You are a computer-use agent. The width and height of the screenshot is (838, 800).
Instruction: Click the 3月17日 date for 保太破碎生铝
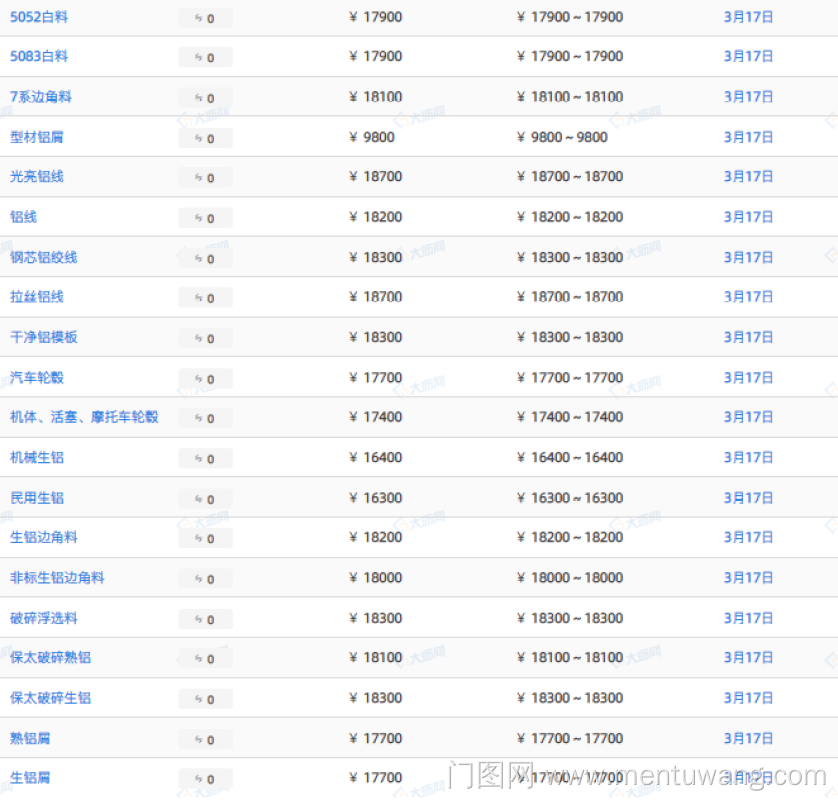point(748,698)
